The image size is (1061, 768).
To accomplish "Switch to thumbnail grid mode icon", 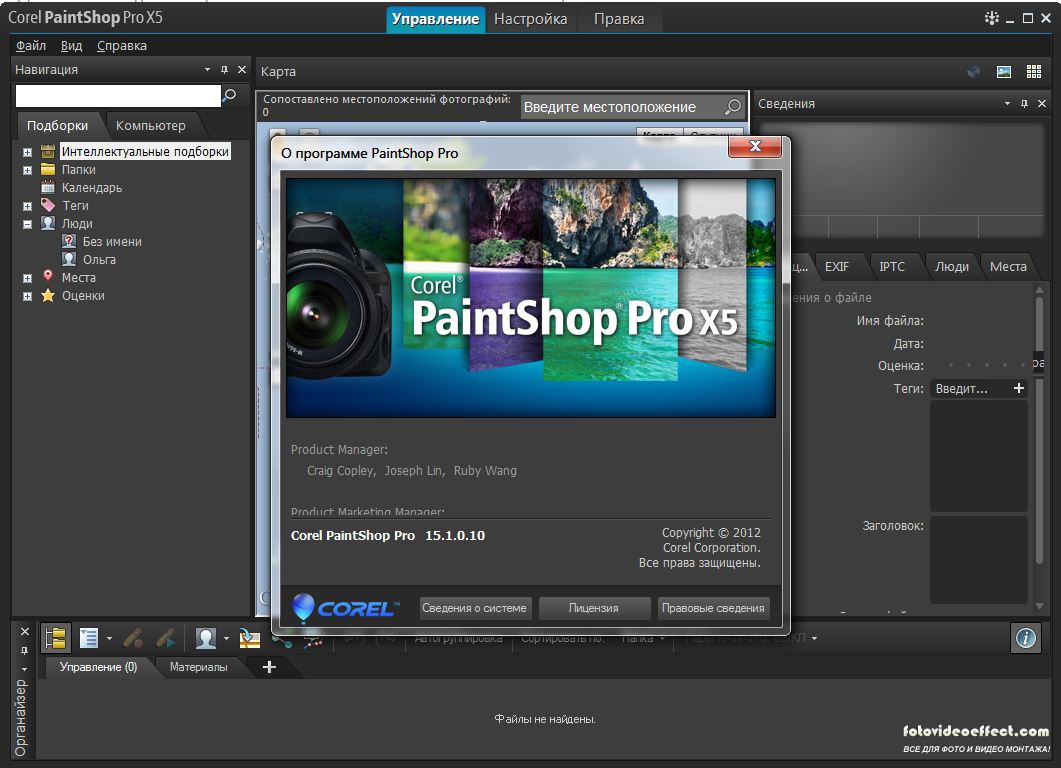I will 1034,71.
